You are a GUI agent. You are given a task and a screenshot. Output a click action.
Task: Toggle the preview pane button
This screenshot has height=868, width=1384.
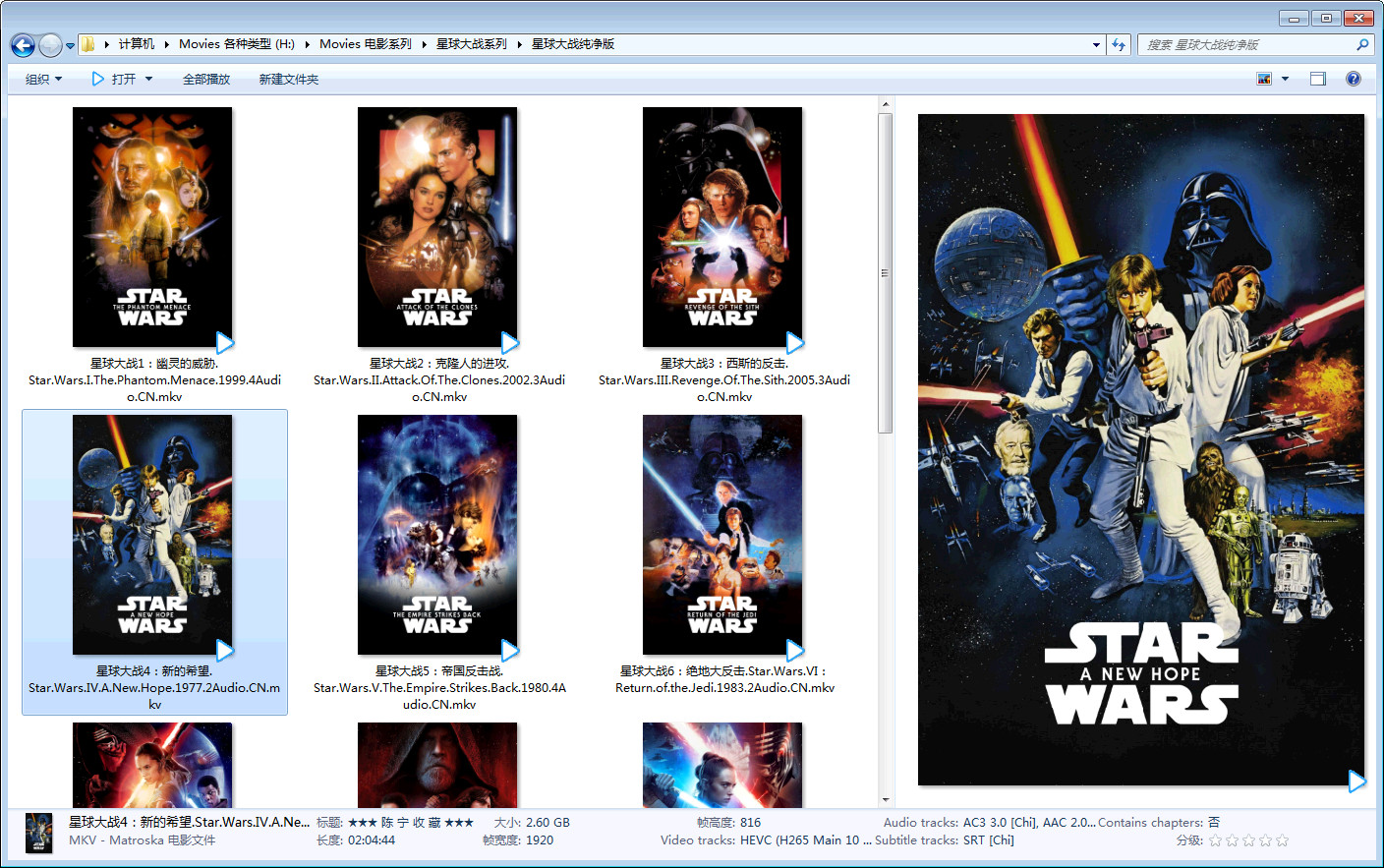[1318, 79]
